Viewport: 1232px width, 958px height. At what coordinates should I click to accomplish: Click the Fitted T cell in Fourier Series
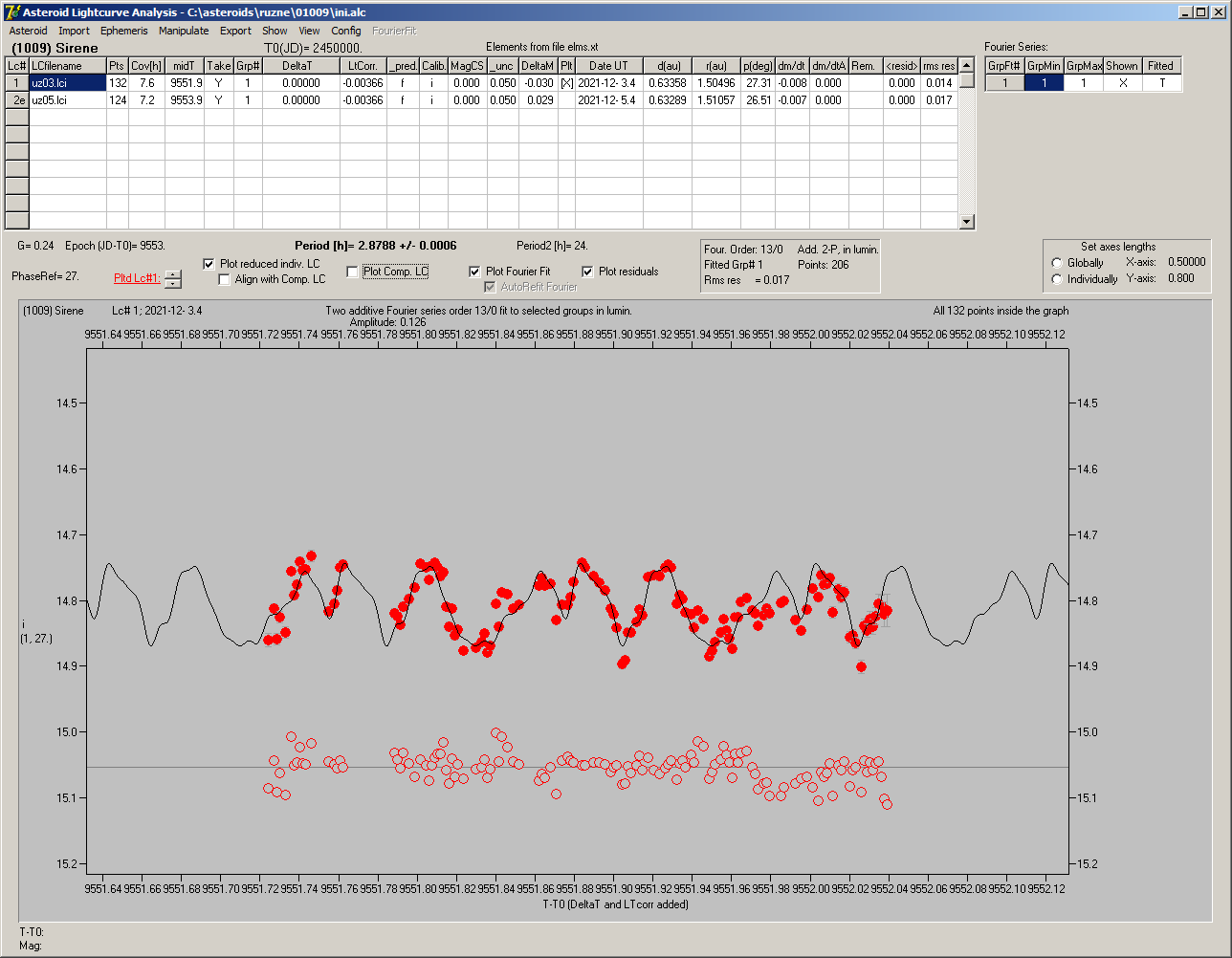(x=1161, y=83)
